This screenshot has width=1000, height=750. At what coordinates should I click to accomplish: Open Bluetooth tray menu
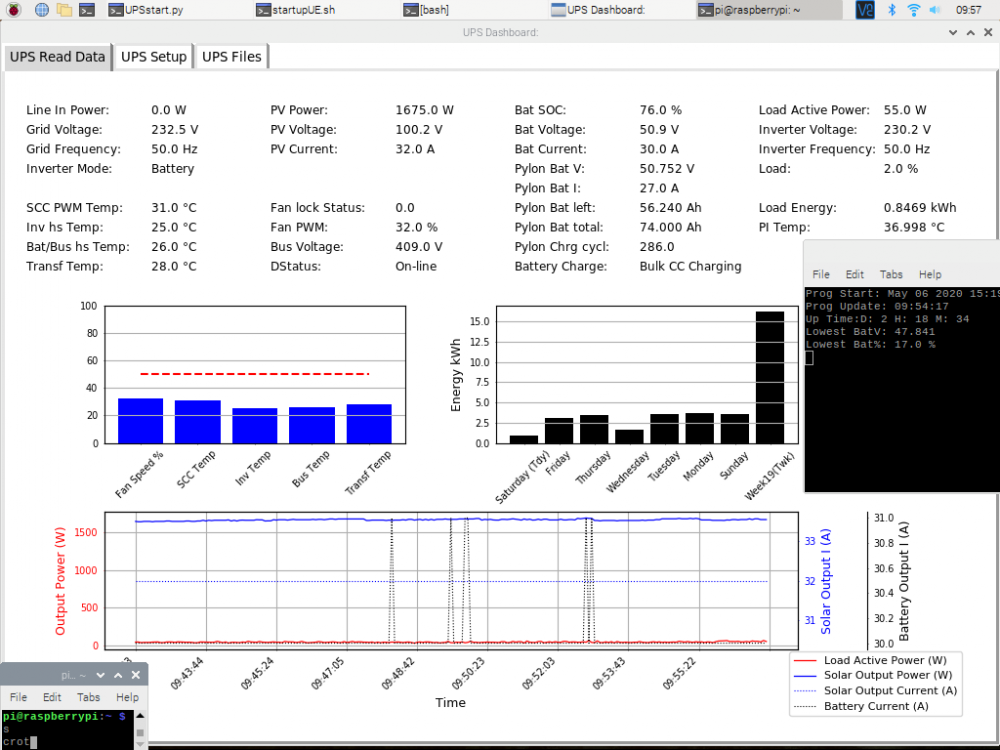[892, 10]
